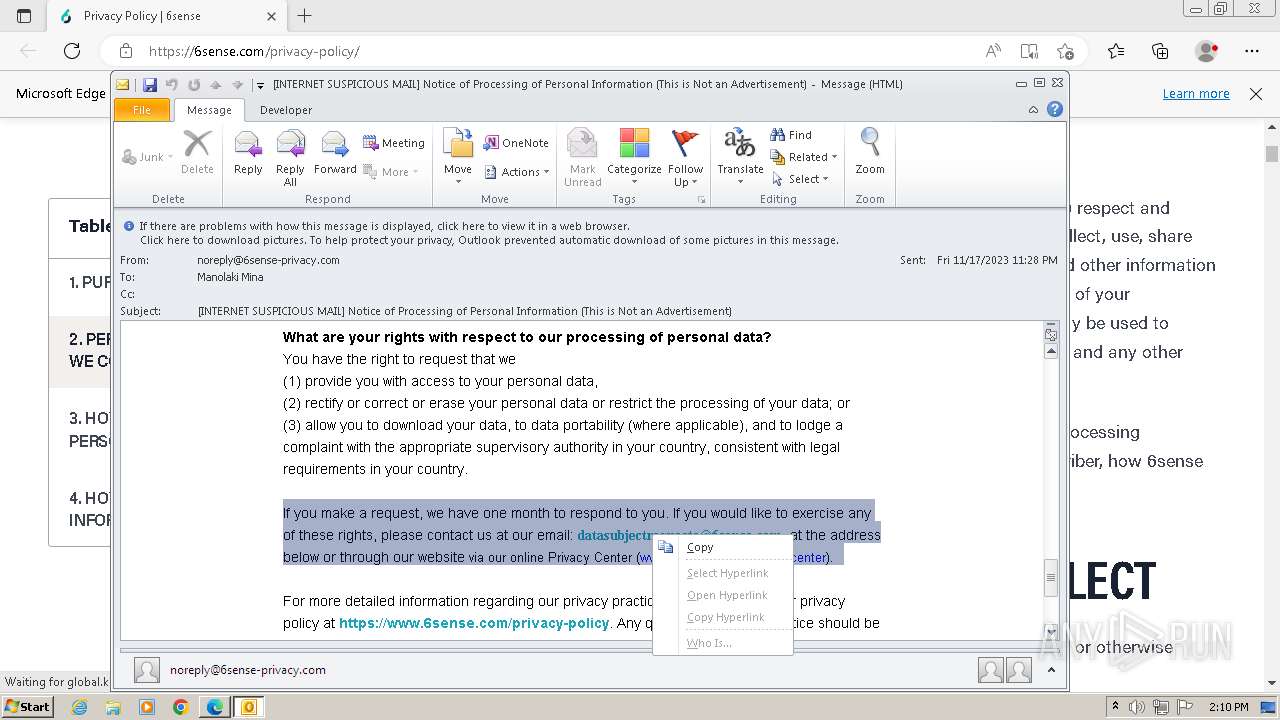Image resolution: width=1280 pixels, height=720 pixels.
Task: Switch to the Developer tab
Action: (286, 110)
